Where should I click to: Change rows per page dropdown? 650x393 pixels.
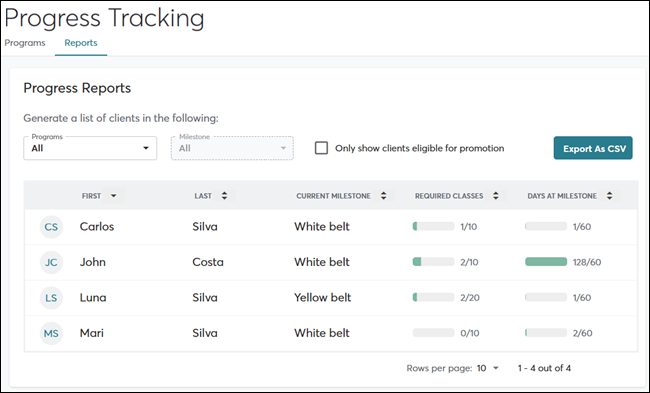[488, 368]
